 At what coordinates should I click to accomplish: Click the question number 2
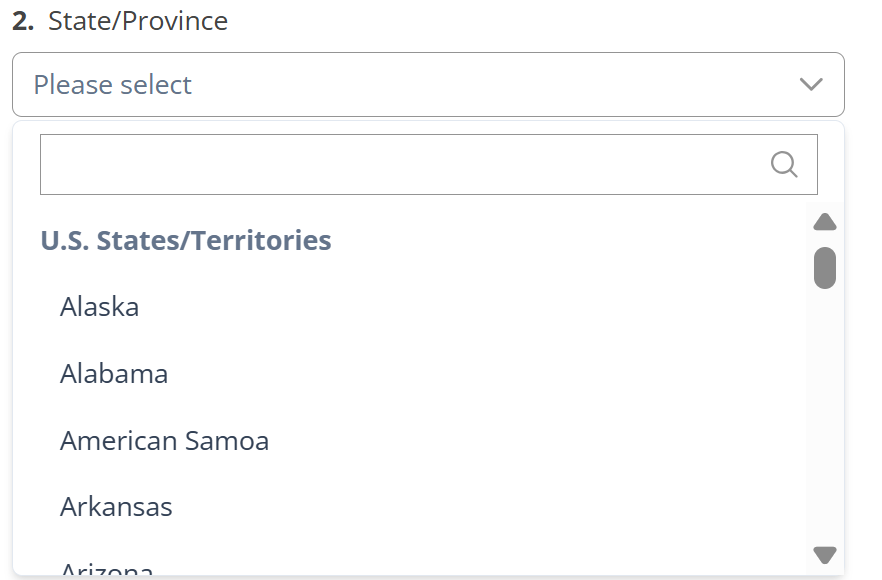pos(23,21)
